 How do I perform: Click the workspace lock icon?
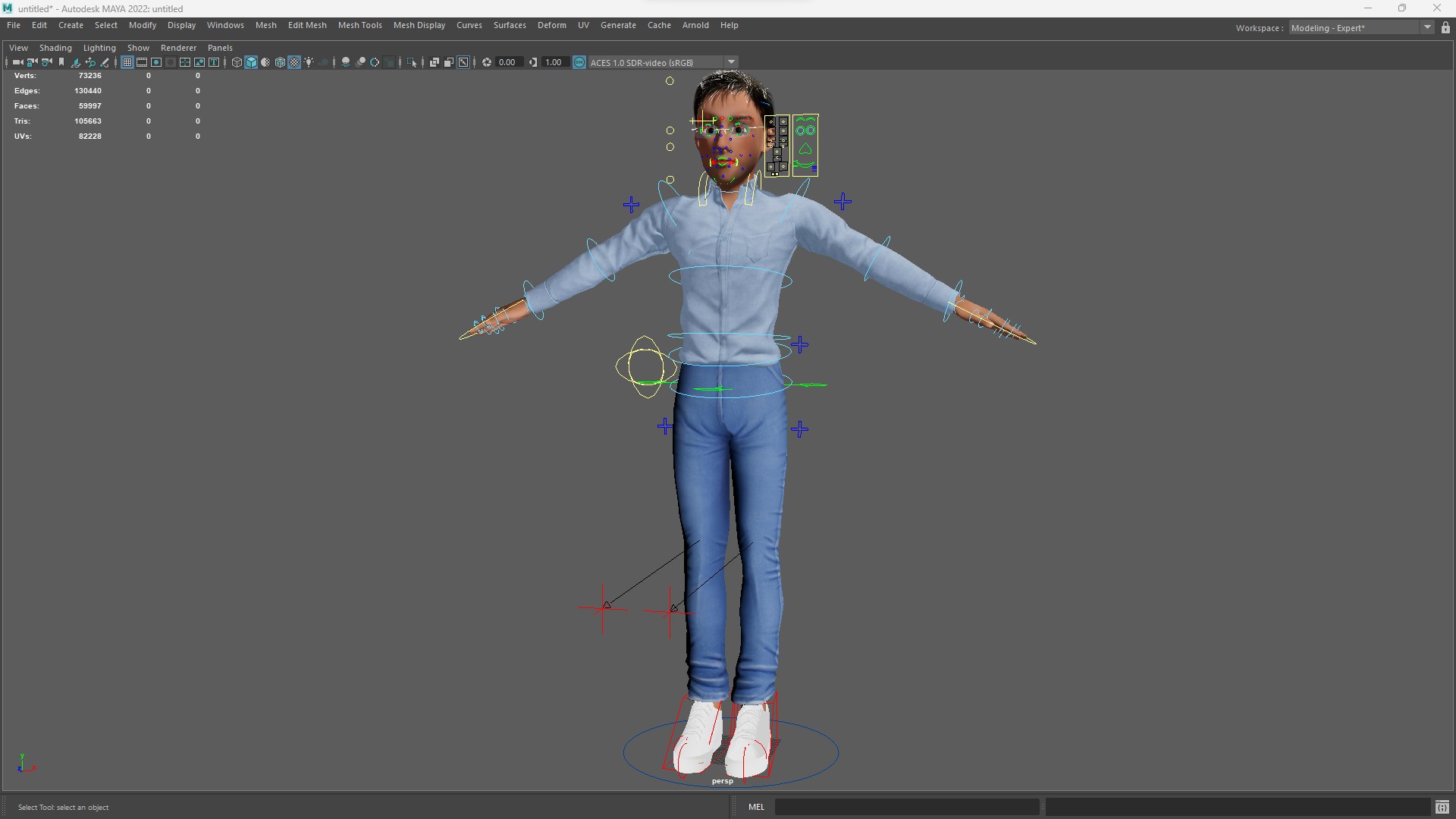tap(1445, 27)
